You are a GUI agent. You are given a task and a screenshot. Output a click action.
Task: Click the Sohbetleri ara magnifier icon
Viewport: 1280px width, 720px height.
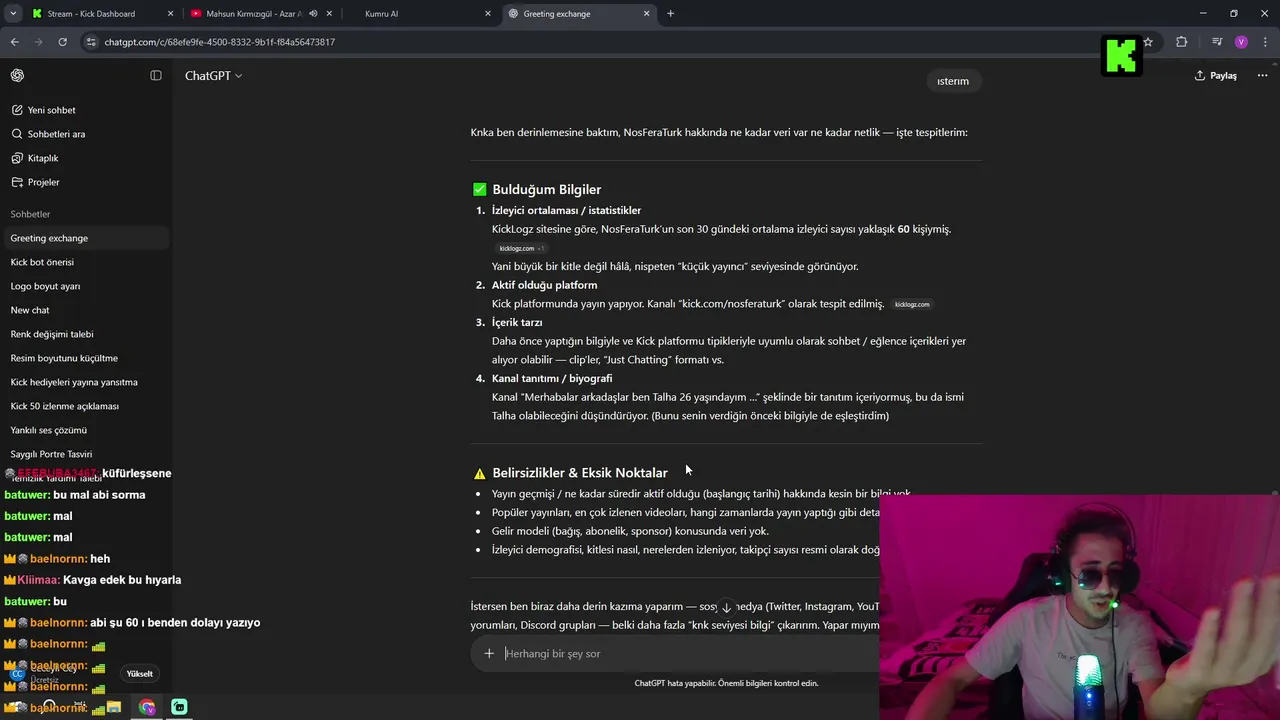coord(17,134)
